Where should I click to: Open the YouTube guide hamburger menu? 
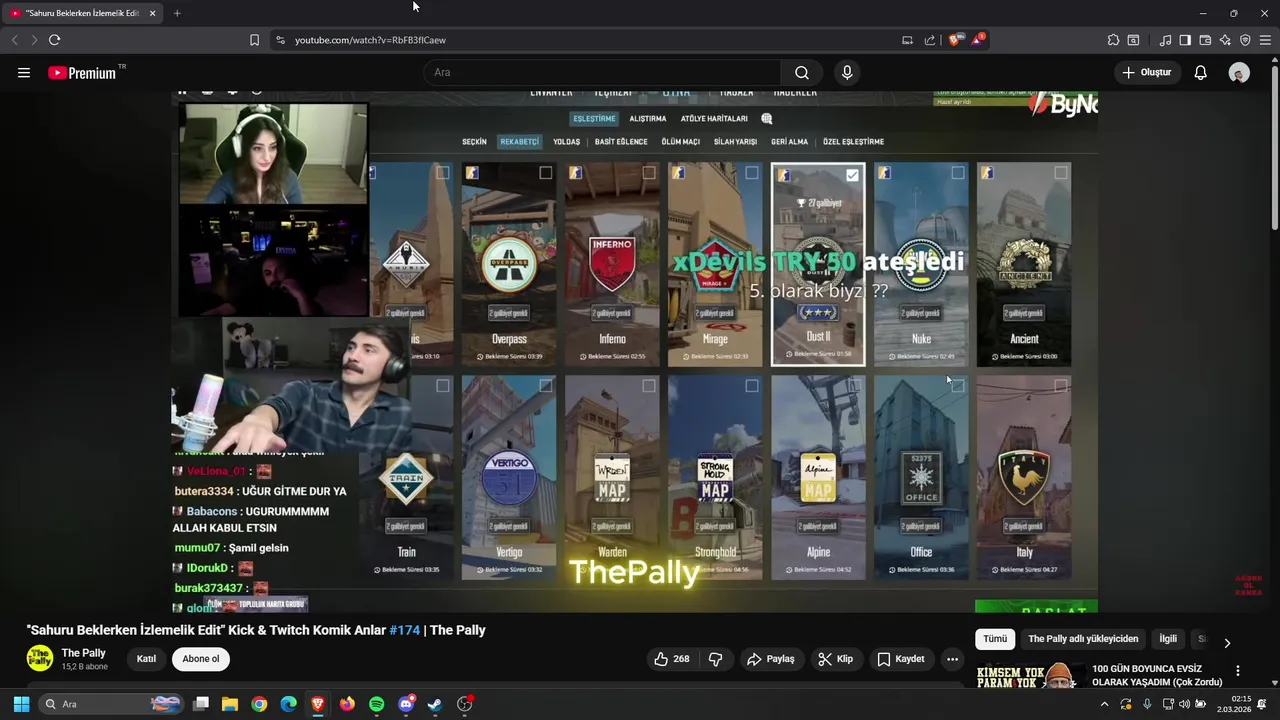24,72
